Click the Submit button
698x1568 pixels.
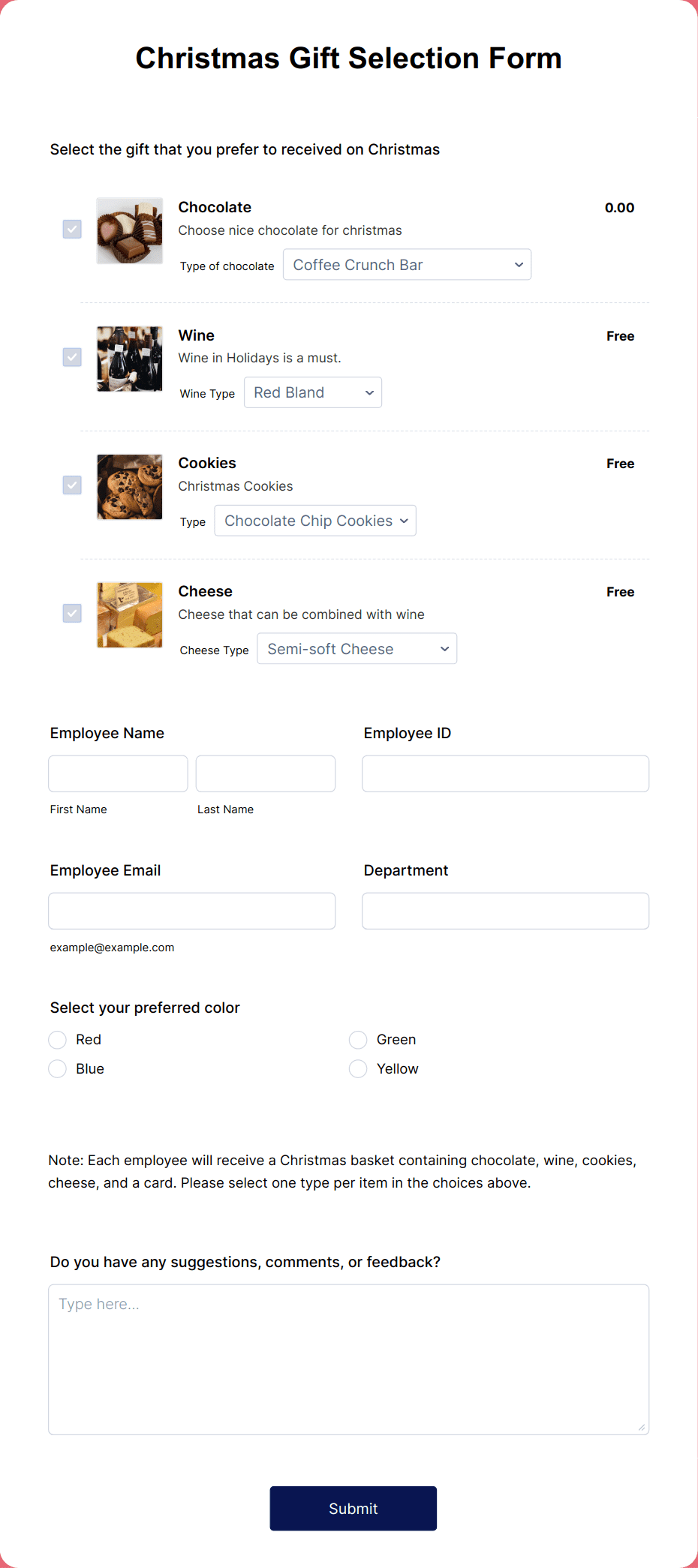coord(353,1508)
